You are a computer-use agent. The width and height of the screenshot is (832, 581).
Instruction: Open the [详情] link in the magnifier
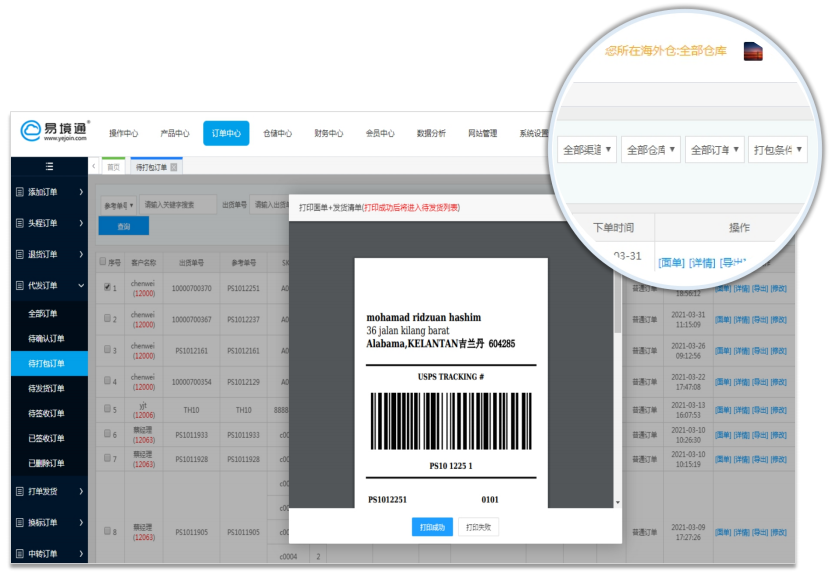coord(702,263)
